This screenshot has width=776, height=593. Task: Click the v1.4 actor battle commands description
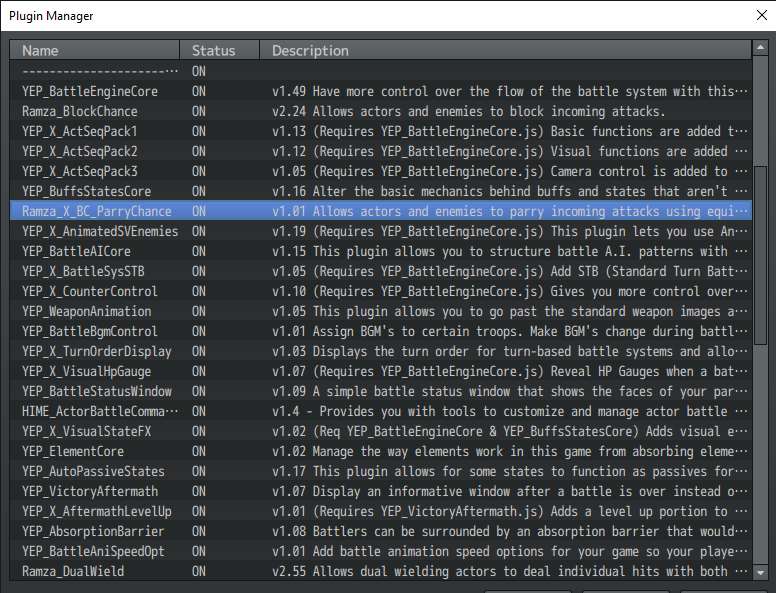(510, 411)
